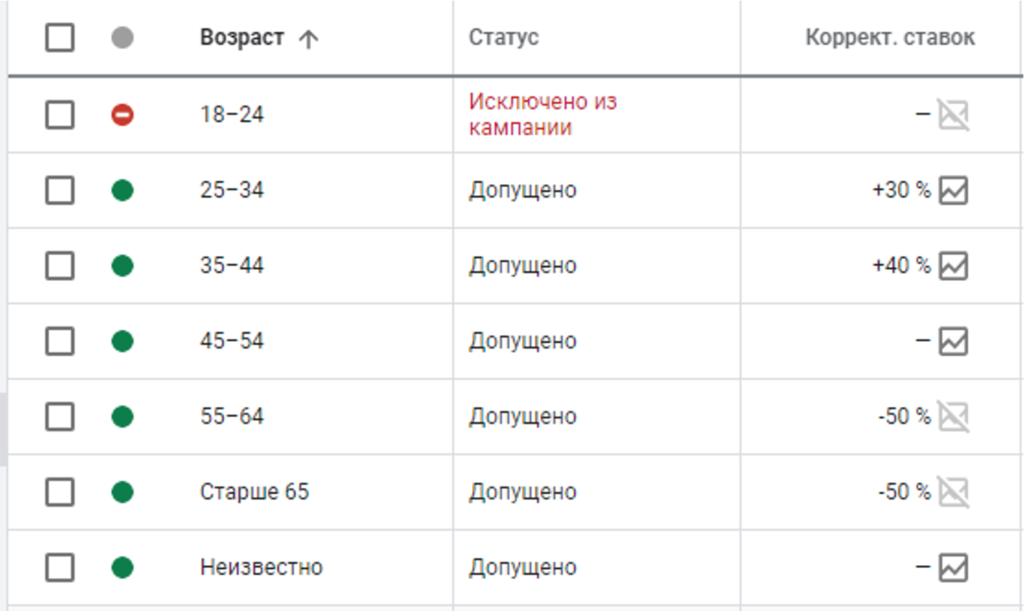Click chart icon in 45–54 row
1024x611 pixels.
(x=954, y=342)
